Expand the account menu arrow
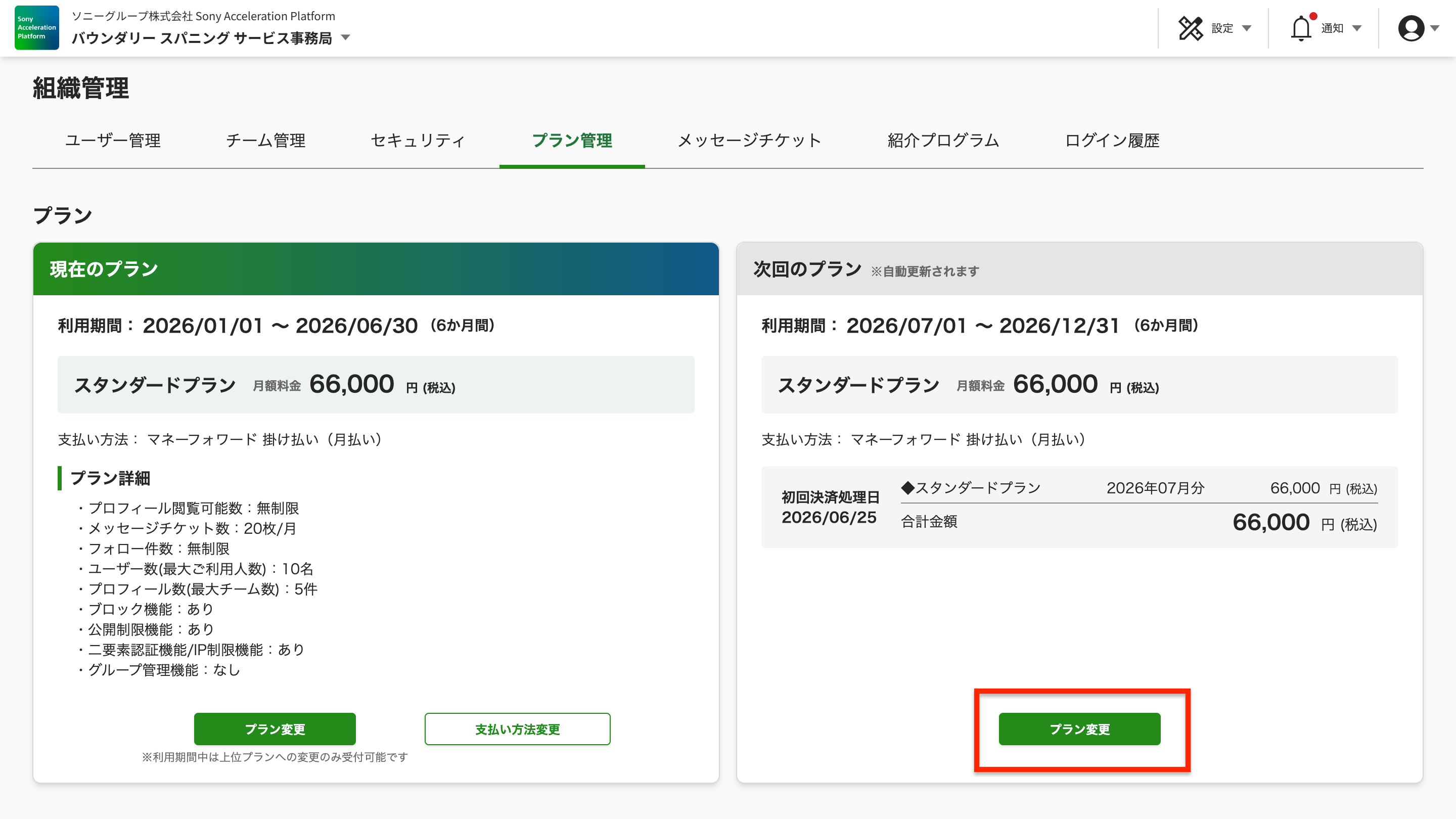The height and width of the screenshot is (819, 1456). [1435, 28]
